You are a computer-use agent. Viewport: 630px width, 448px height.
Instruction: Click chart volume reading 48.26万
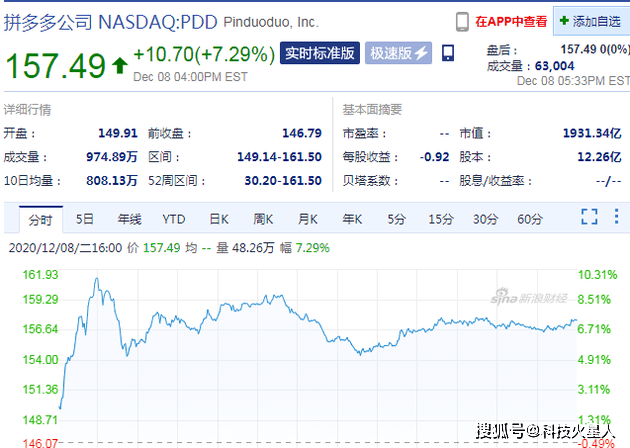point(253,248)
